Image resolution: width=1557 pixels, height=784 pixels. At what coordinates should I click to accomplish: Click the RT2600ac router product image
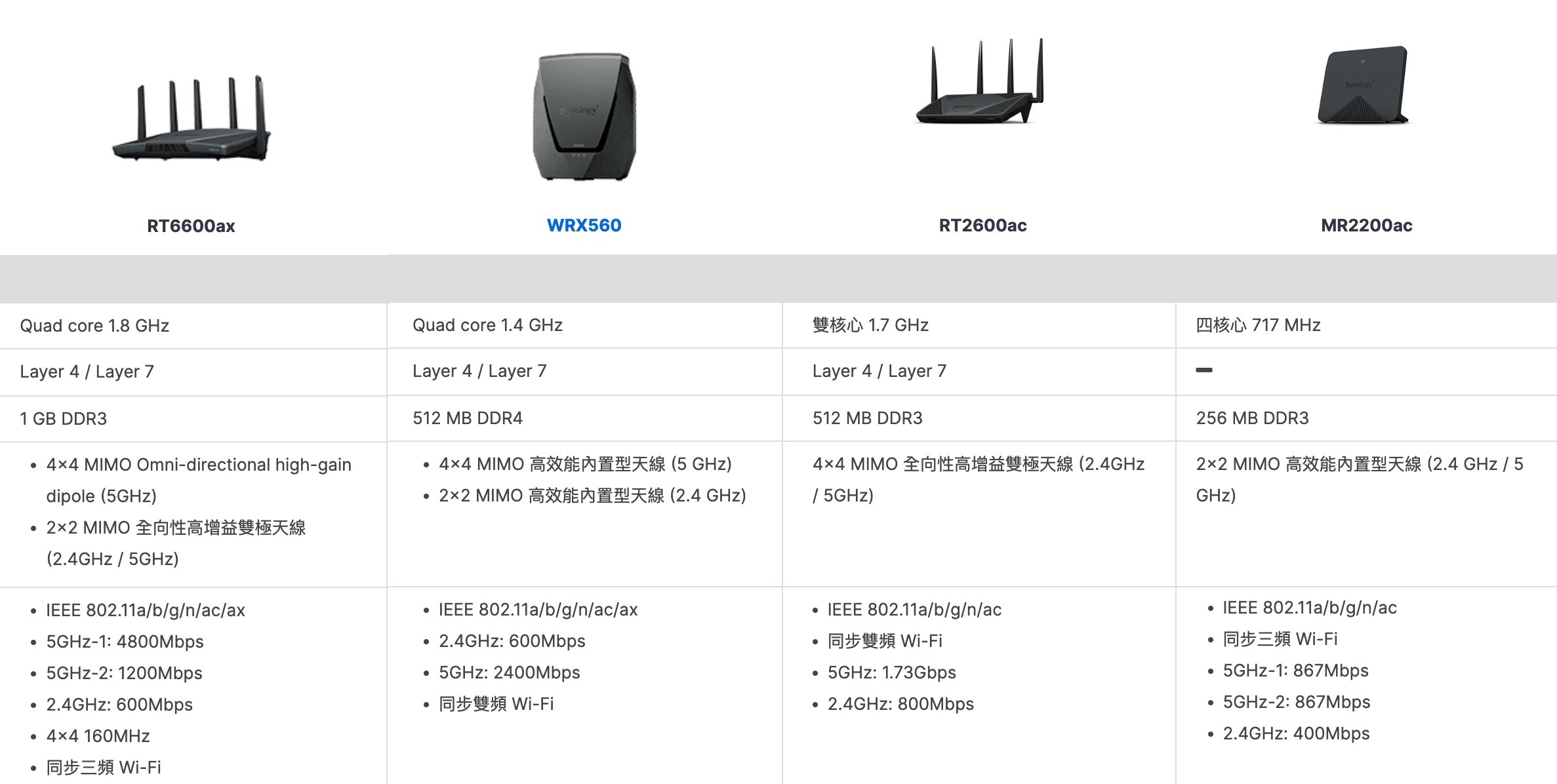point(981,82)
